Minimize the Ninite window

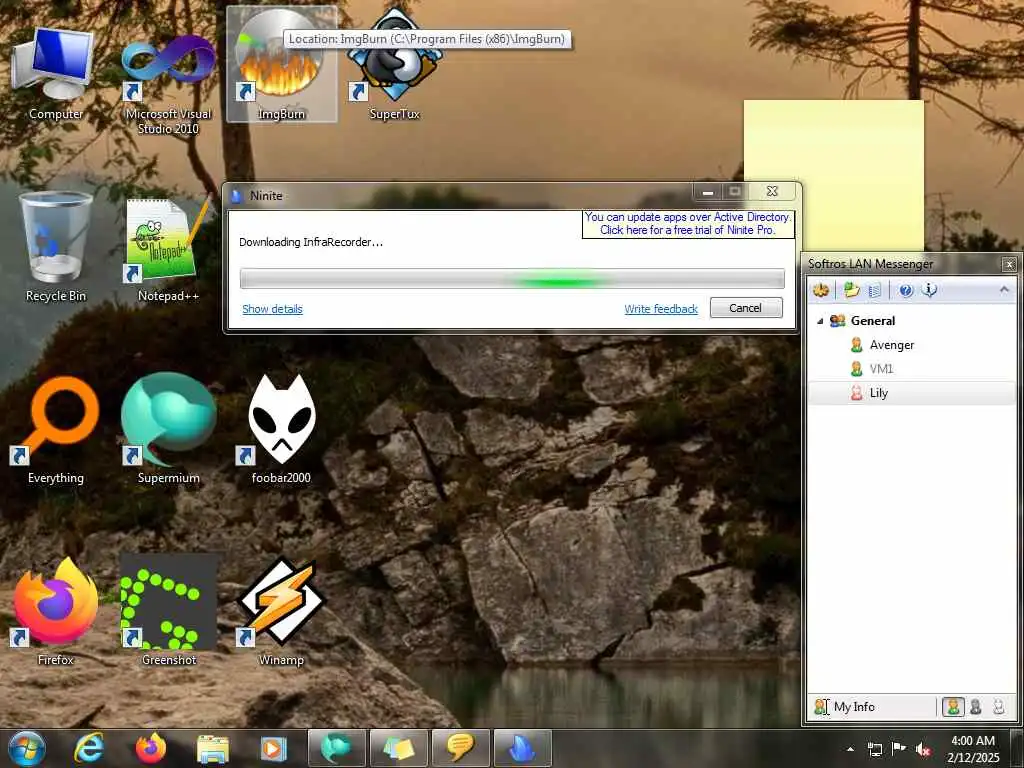coord(707,191)
